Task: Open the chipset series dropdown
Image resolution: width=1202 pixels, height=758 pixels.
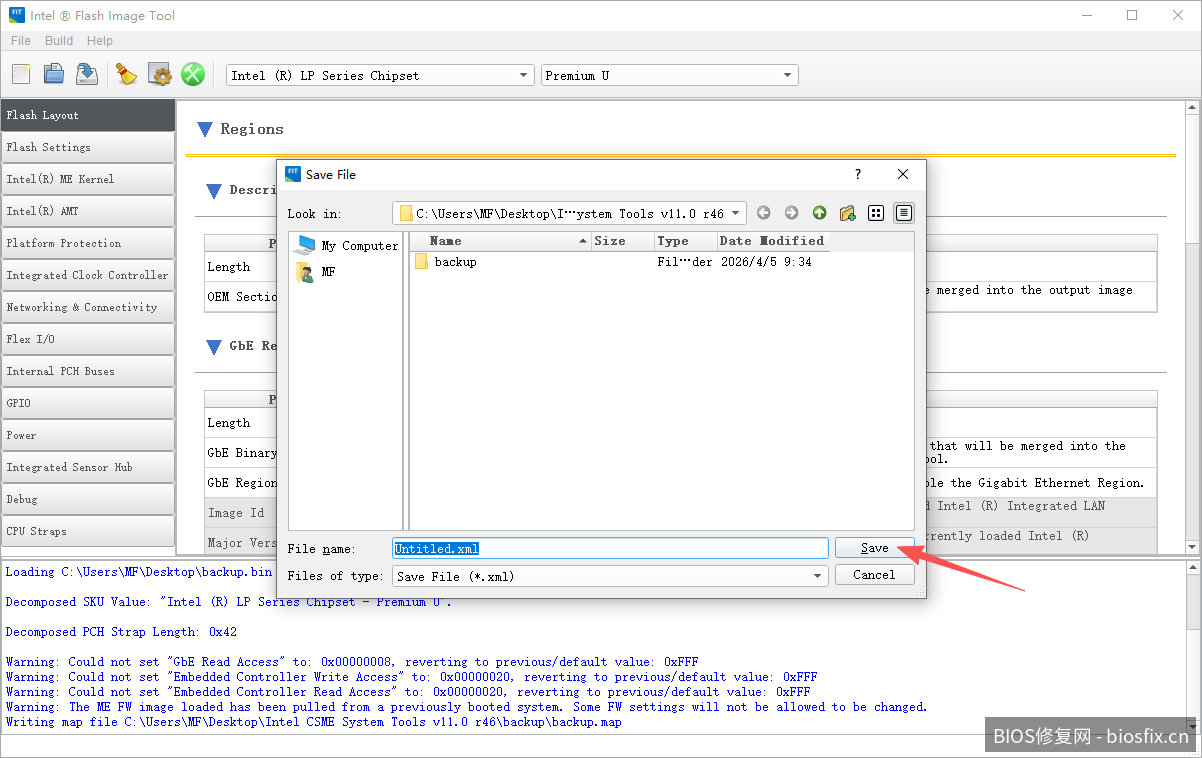Action: pos(380,76)
